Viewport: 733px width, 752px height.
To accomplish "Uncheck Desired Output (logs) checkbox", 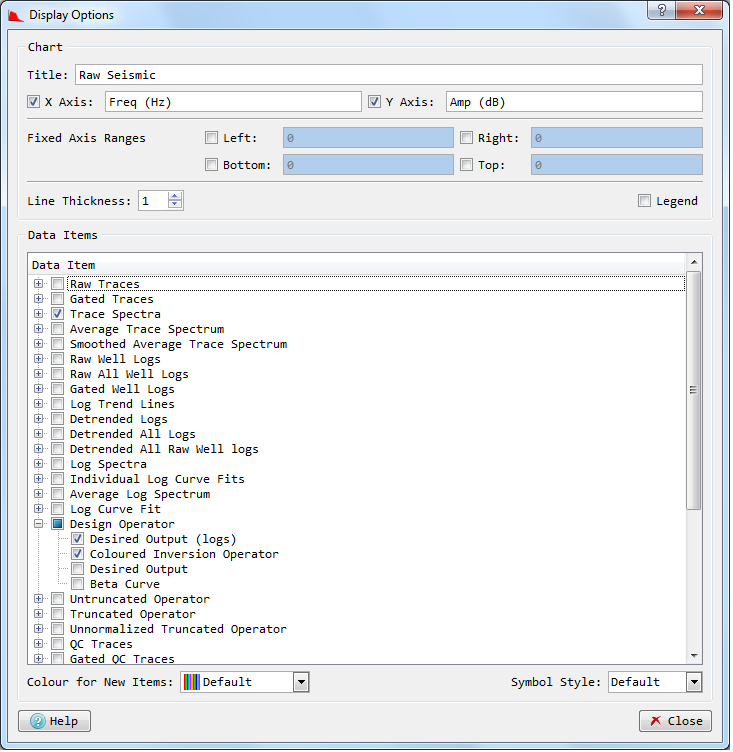I will click(x=78, y=540).
